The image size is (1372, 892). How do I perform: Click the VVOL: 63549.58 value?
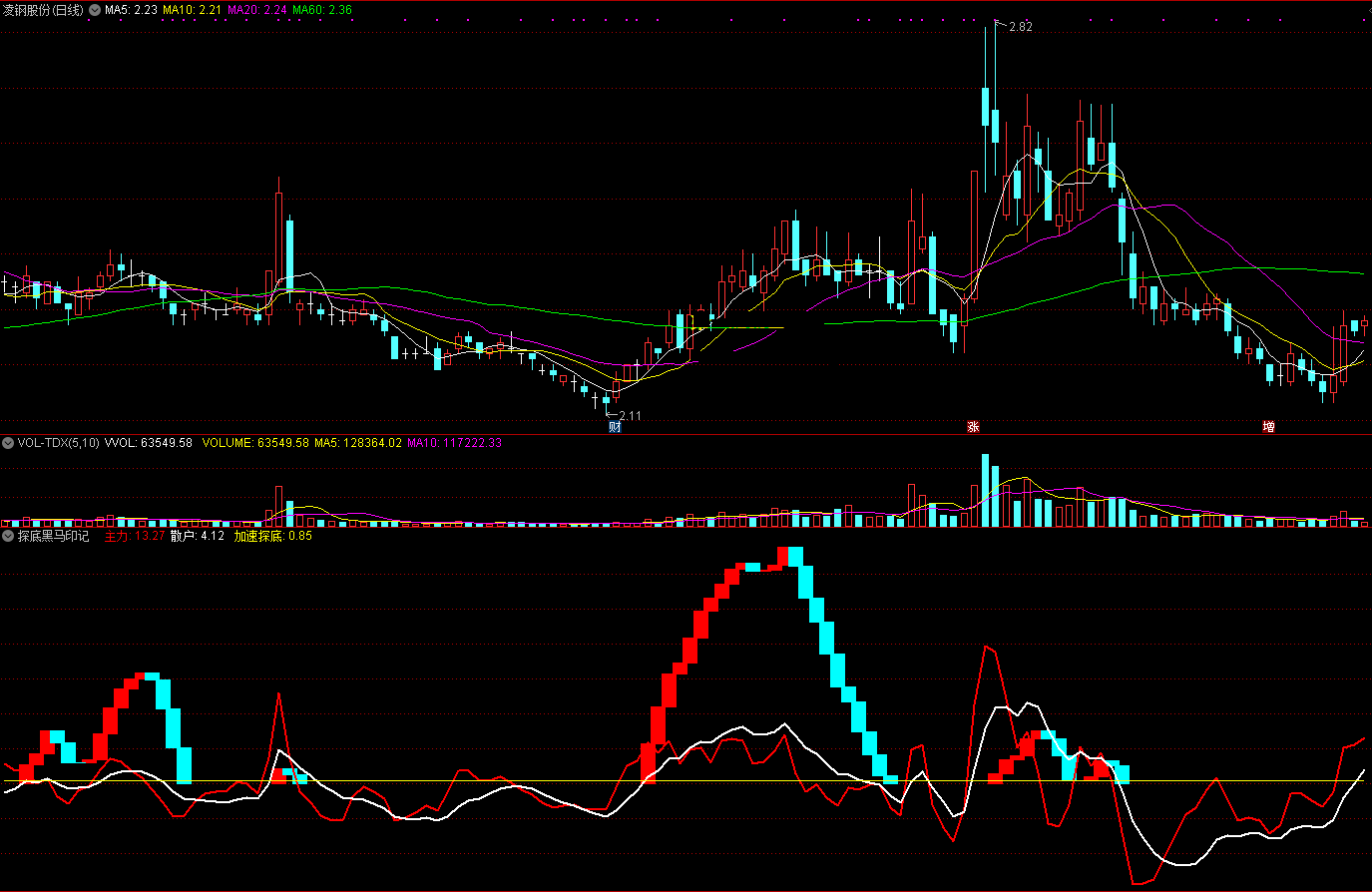tap(149, 443)
